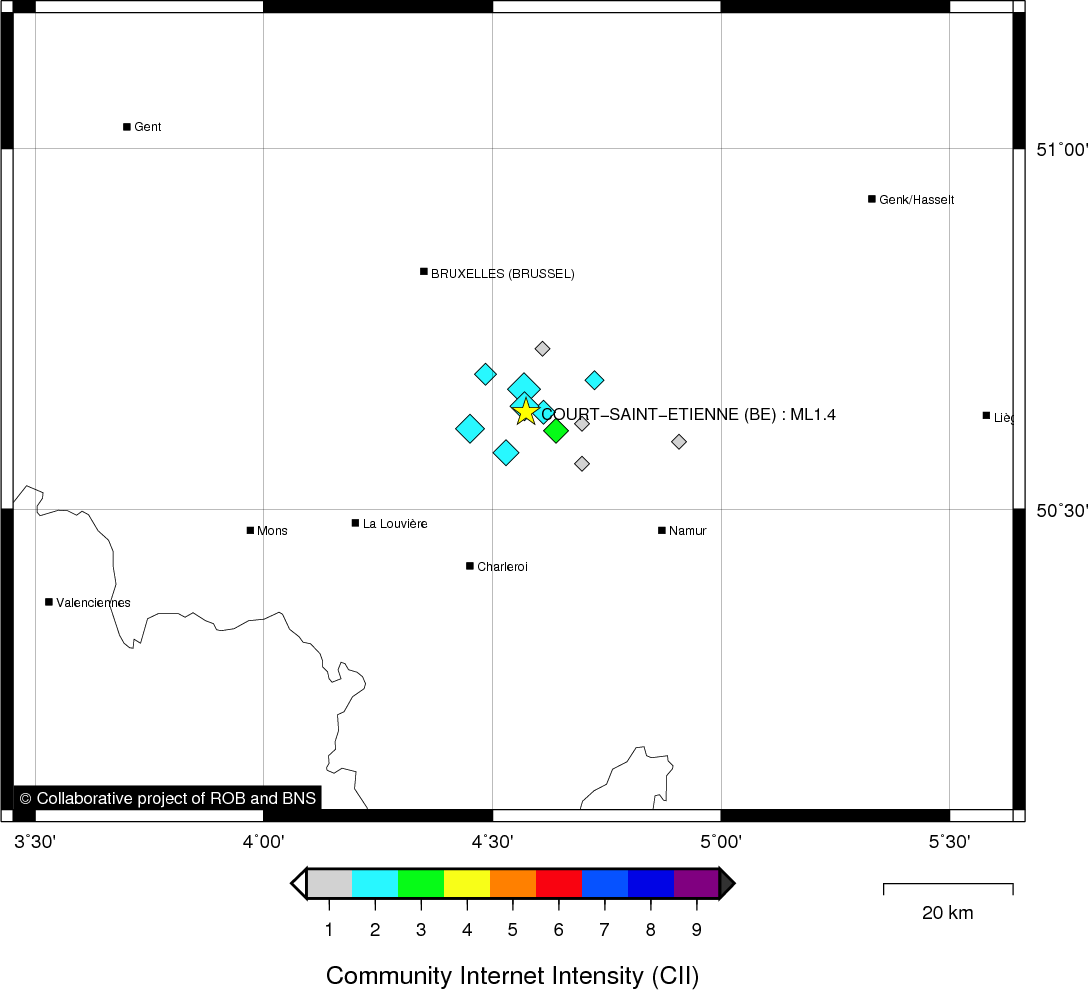Pick the purple intensity 9 swatch
The image size is (1088, 990).
coord(696,884)
